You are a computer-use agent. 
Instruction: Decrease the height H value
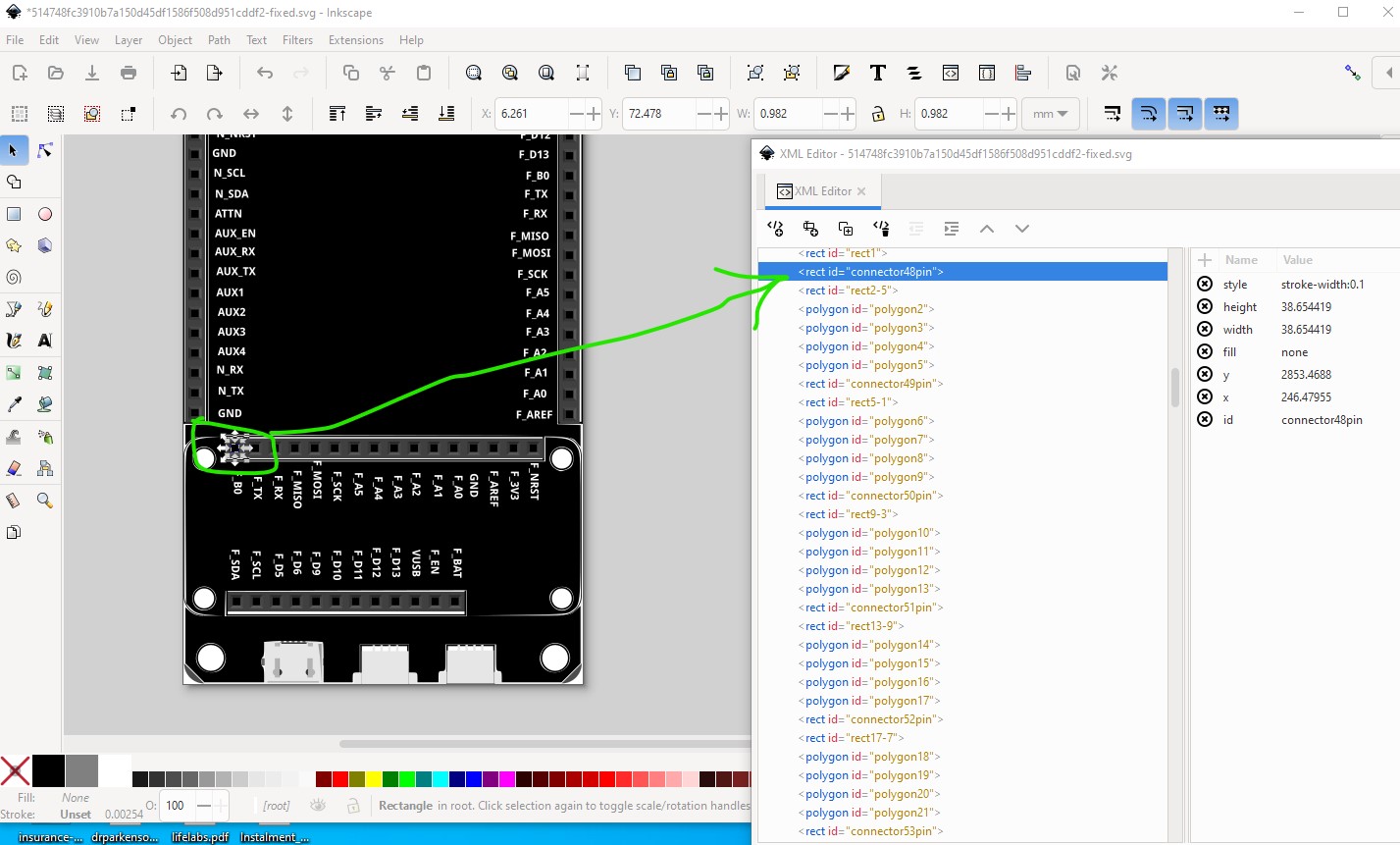pyautogui.click(x=991, y=114)
